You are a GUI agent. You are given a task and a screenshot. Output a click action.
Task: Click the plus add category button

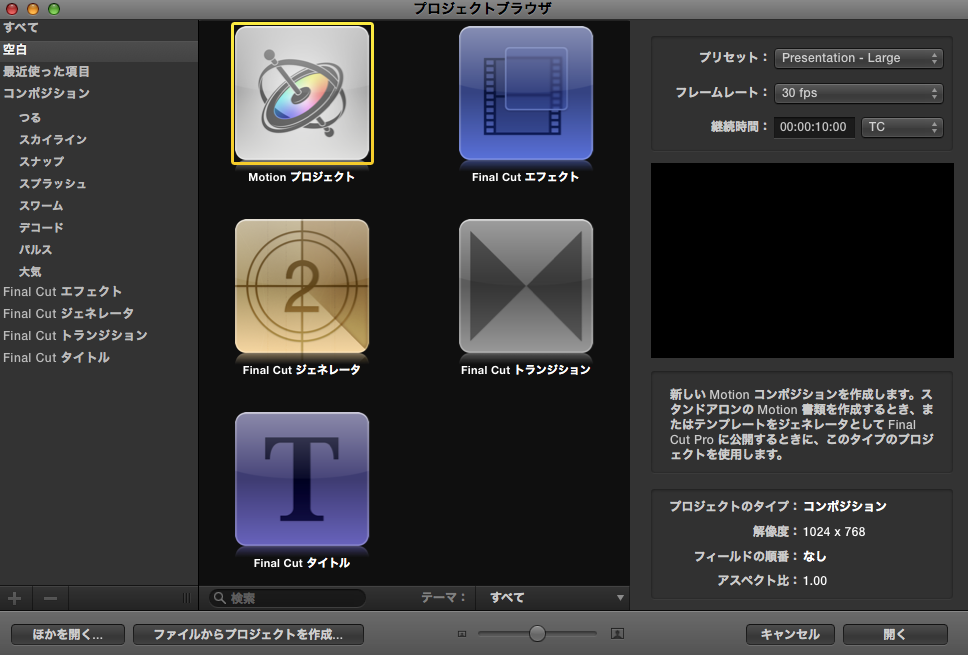[15, 598]
